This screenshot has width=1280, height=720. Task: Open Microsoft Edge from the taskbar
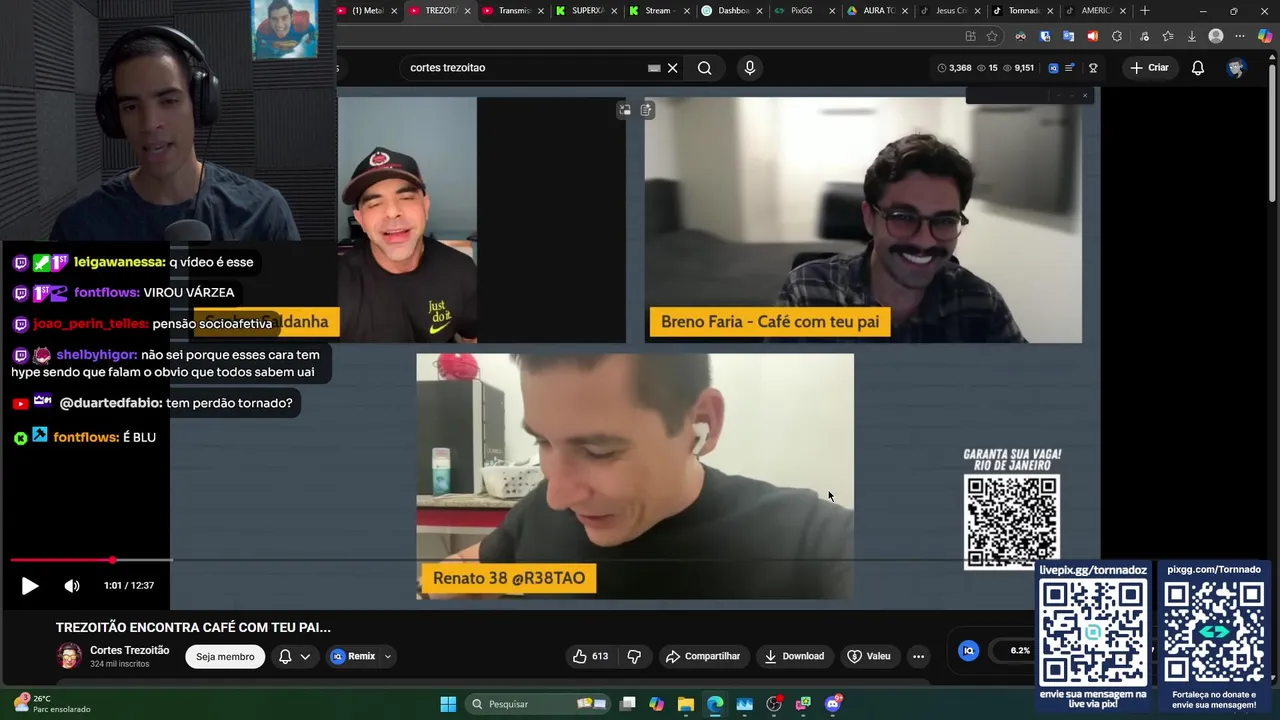[x=715, y=704]
